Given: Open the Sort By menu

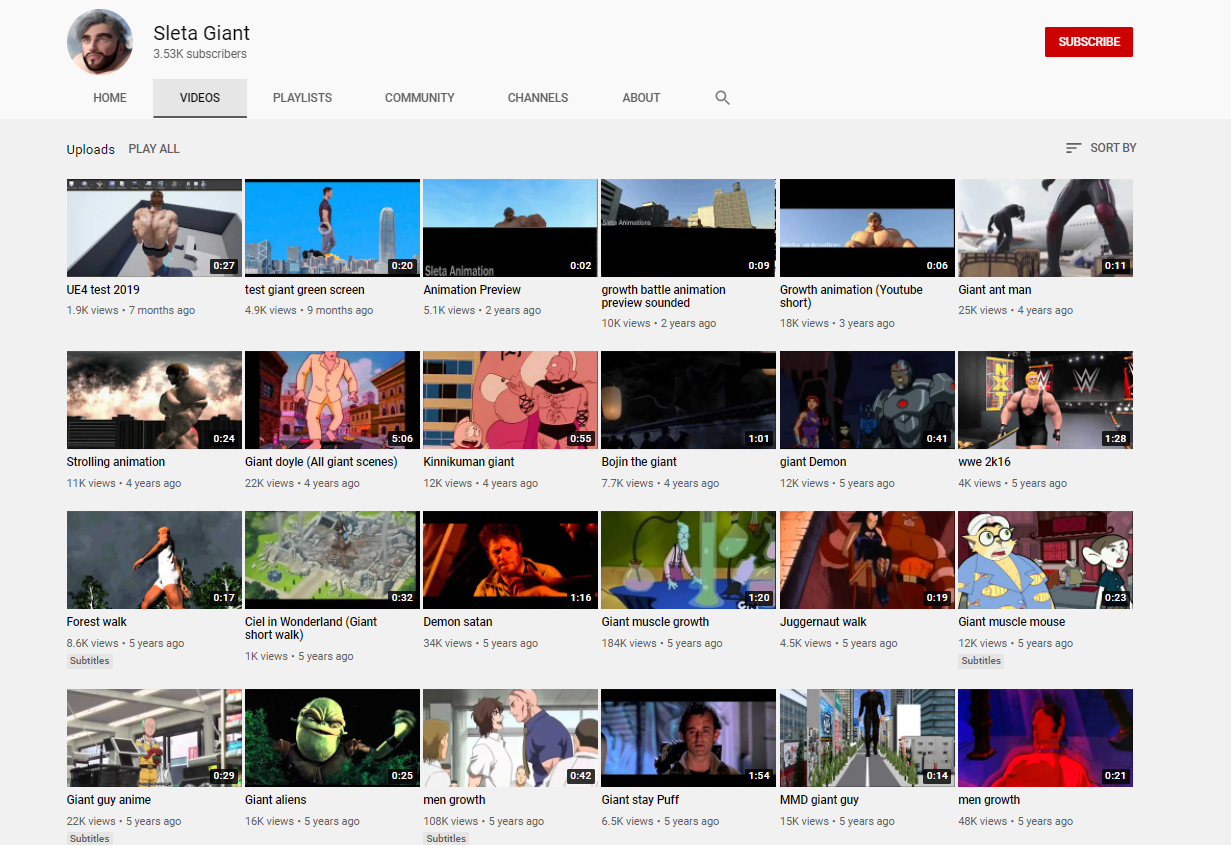Looking at the screenshot, I should tap(1101, 148).
